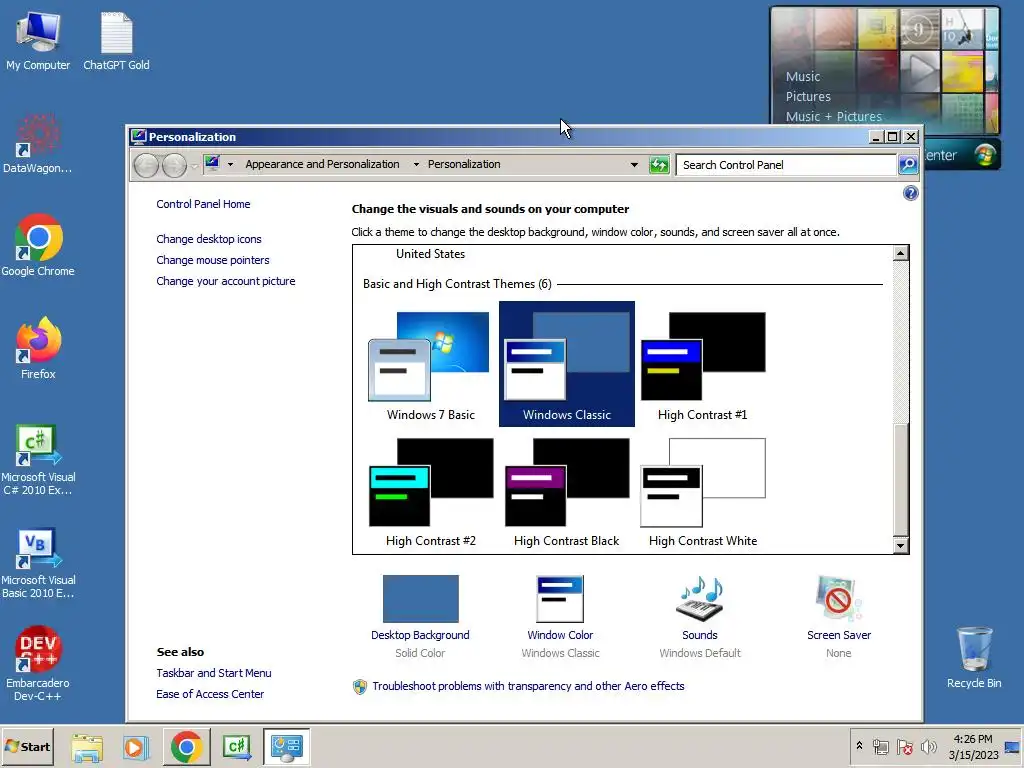This screenshot has height=768, width=1024.
Task: Click the Control Panel address bar icon
Action: click(x=212, y=163)
